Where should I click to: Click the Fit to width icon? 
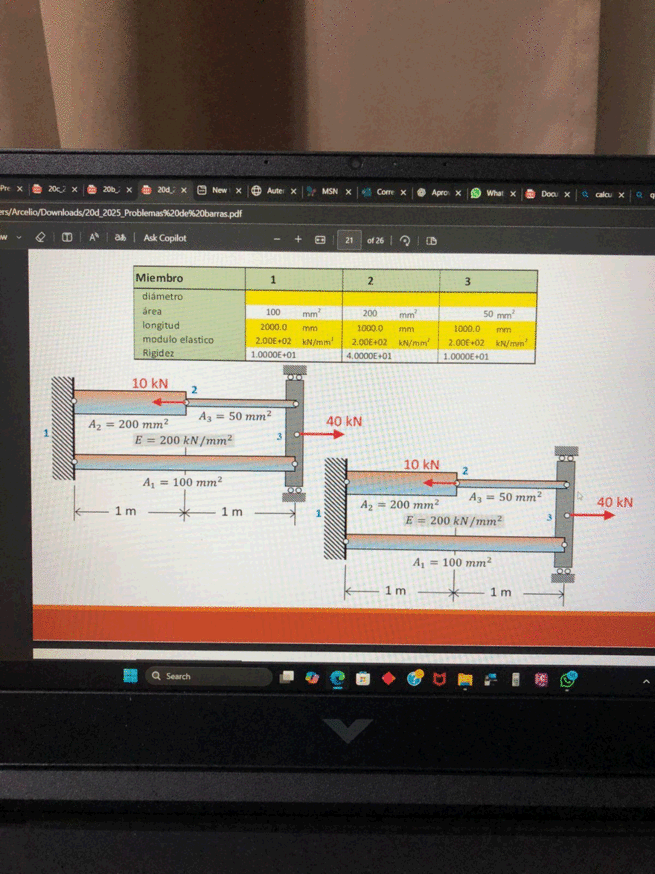click(320, 240)
